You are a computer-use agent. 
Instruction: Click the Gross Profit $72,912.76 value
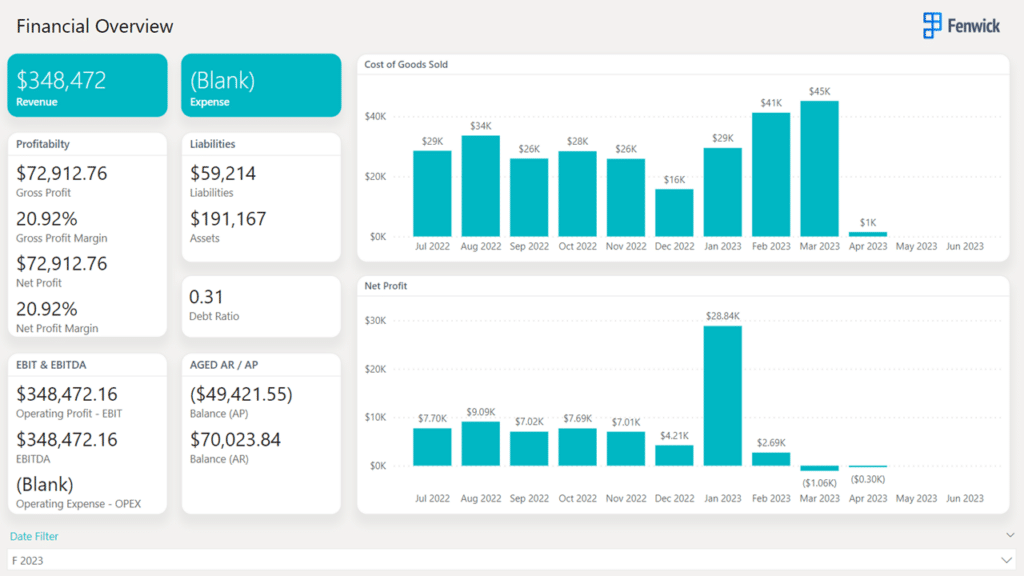tap(61, 173)
